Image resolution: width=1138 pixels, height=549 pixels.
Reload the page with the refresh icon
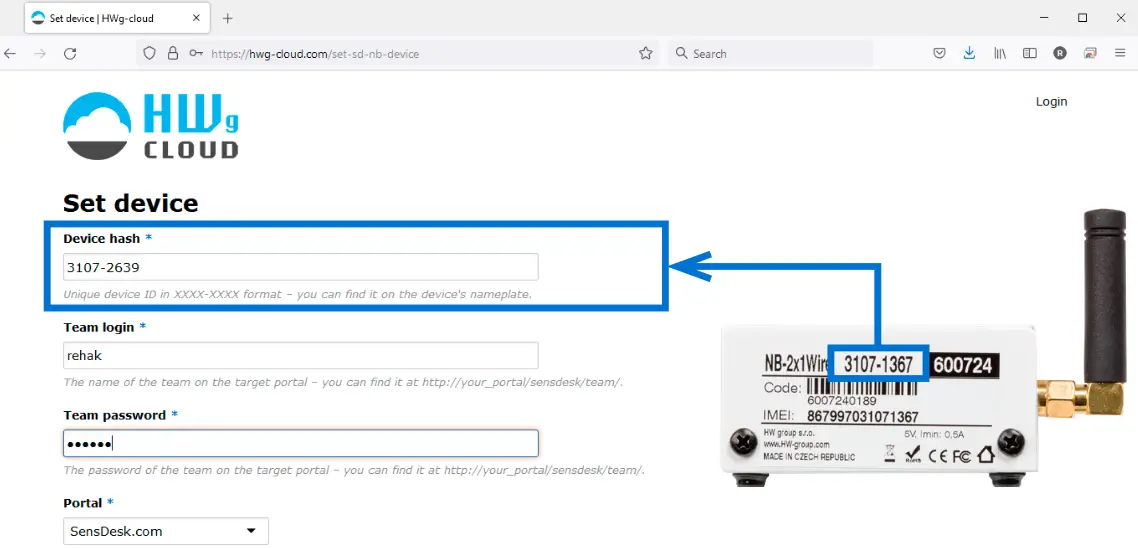70,54
